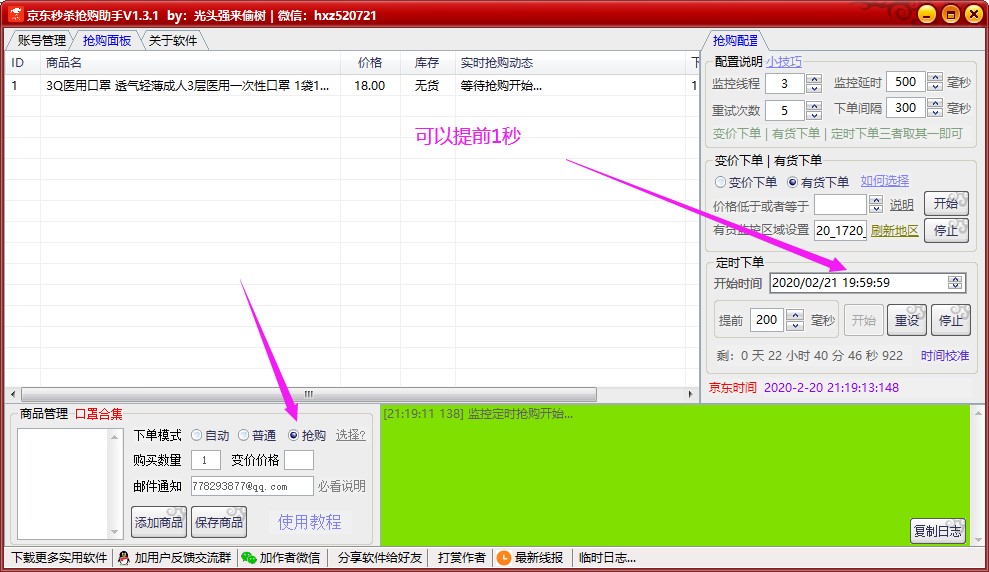Minimize the window with the yellow button
The width and height of the screenshot is (989, 572).
[927, 15]
